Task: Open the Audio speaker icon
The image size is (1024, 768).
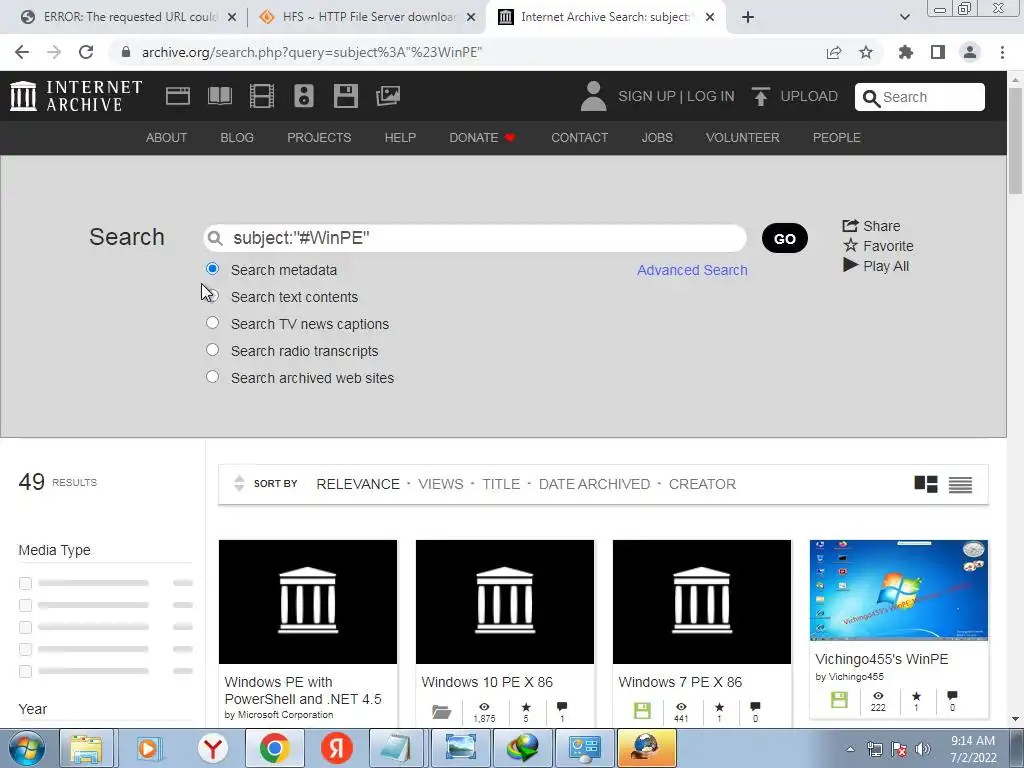Action: pos(304,96)
